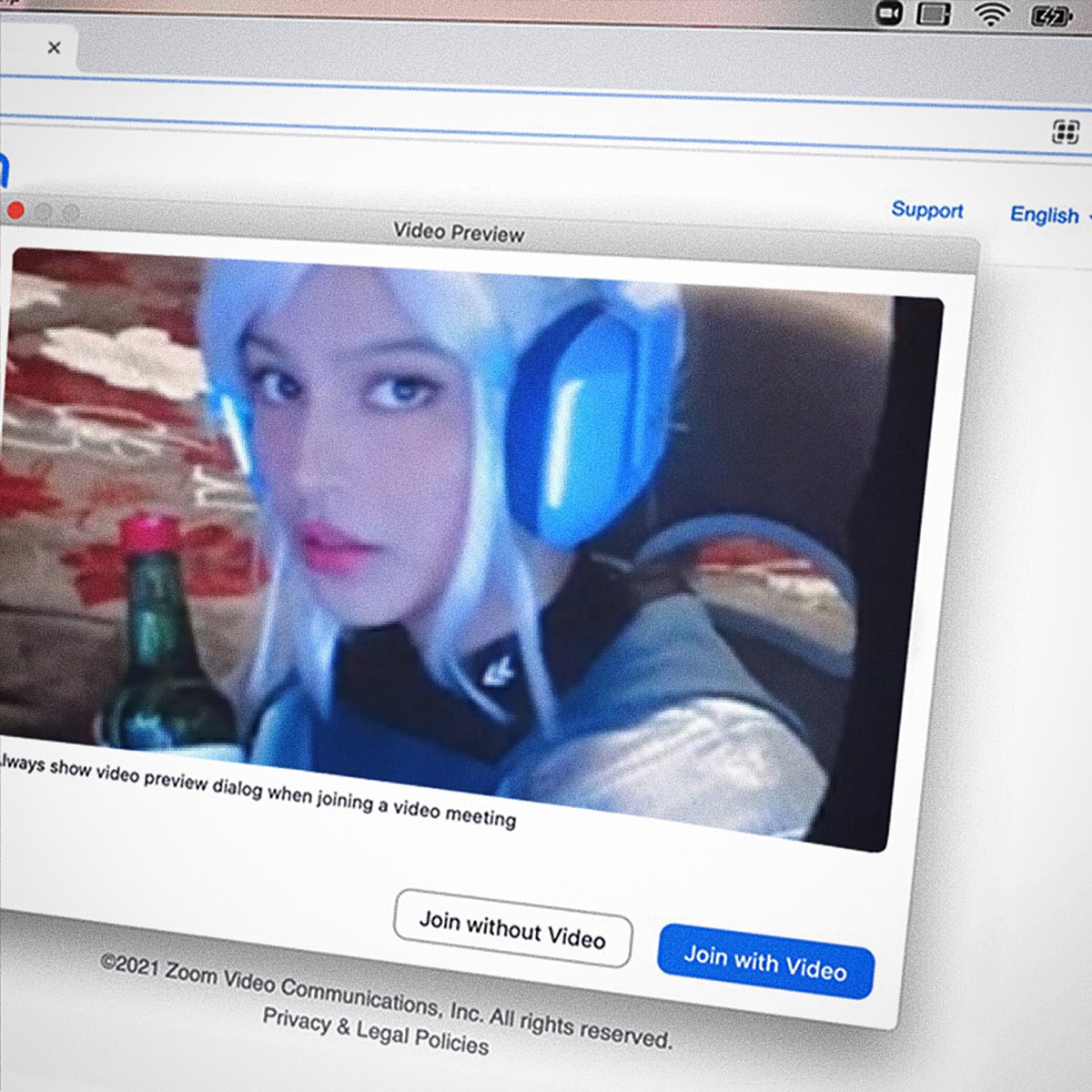Screen dimensions: 1092x1092
Task: Click the camera recording indicator in the menu bar
Action: [x=888, y=13]
